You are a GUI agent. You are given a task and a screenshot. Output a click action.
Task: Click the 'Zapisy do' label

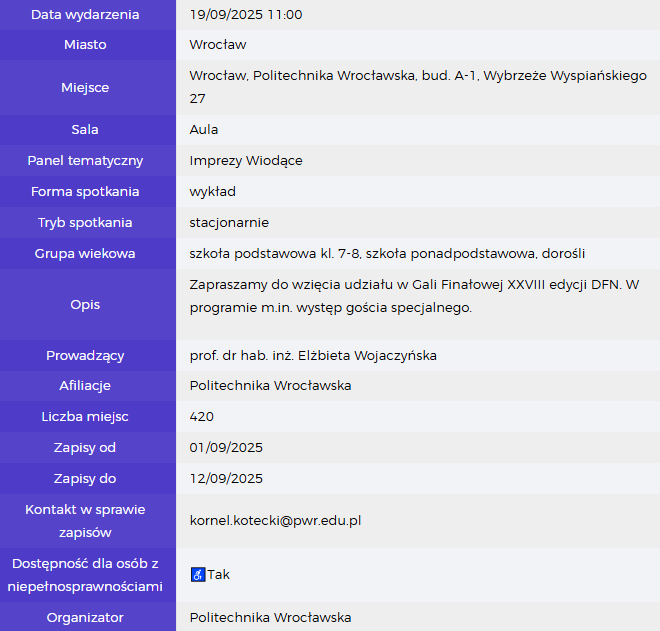pyautogui.click(x=85, y=479)
